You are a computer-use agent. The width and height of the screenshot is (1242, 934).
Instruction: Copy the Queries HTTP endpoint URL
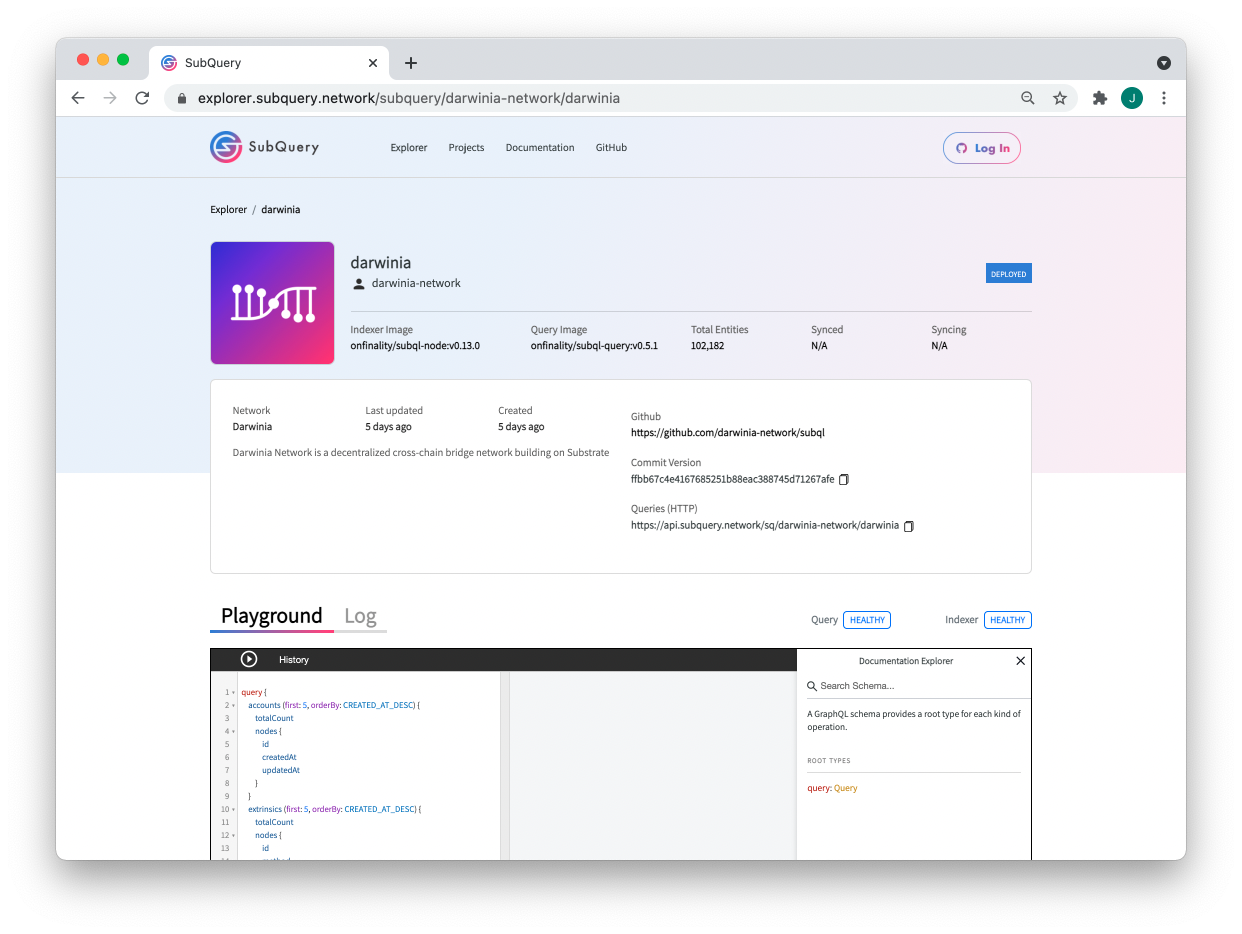click(x=909, y=526)
